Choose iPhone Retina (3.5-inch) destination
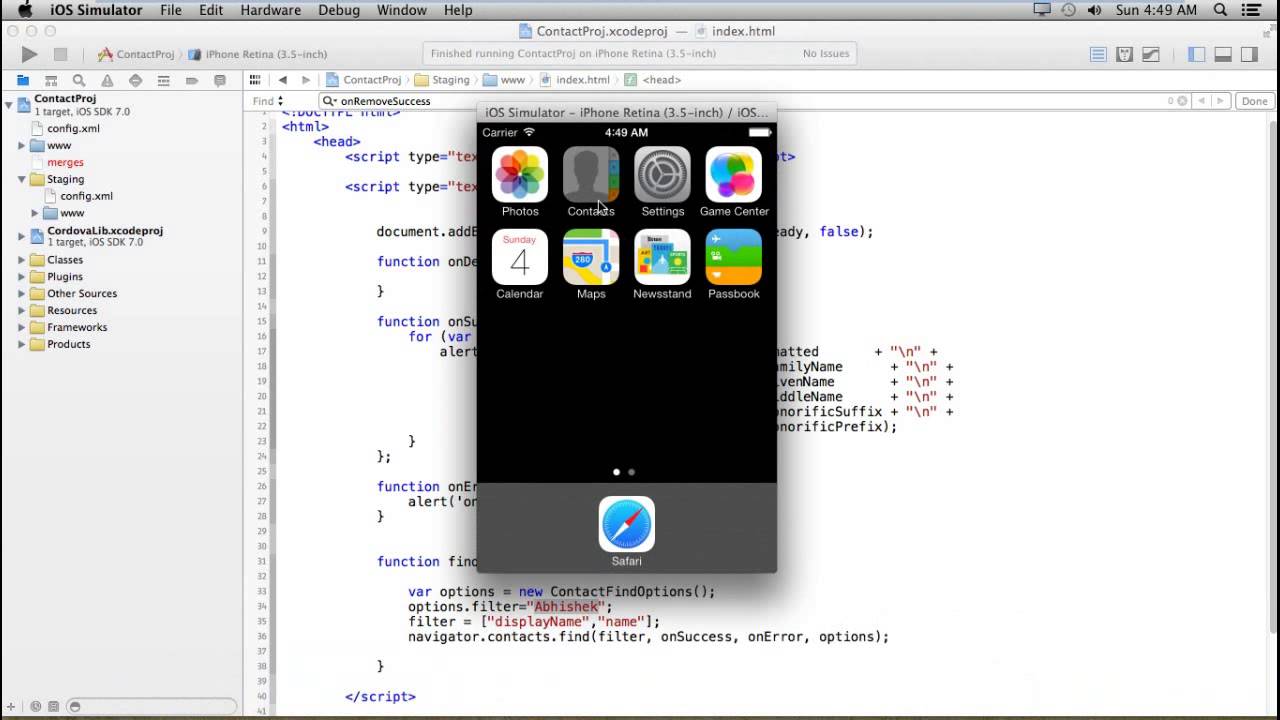 tap(258, 55)
